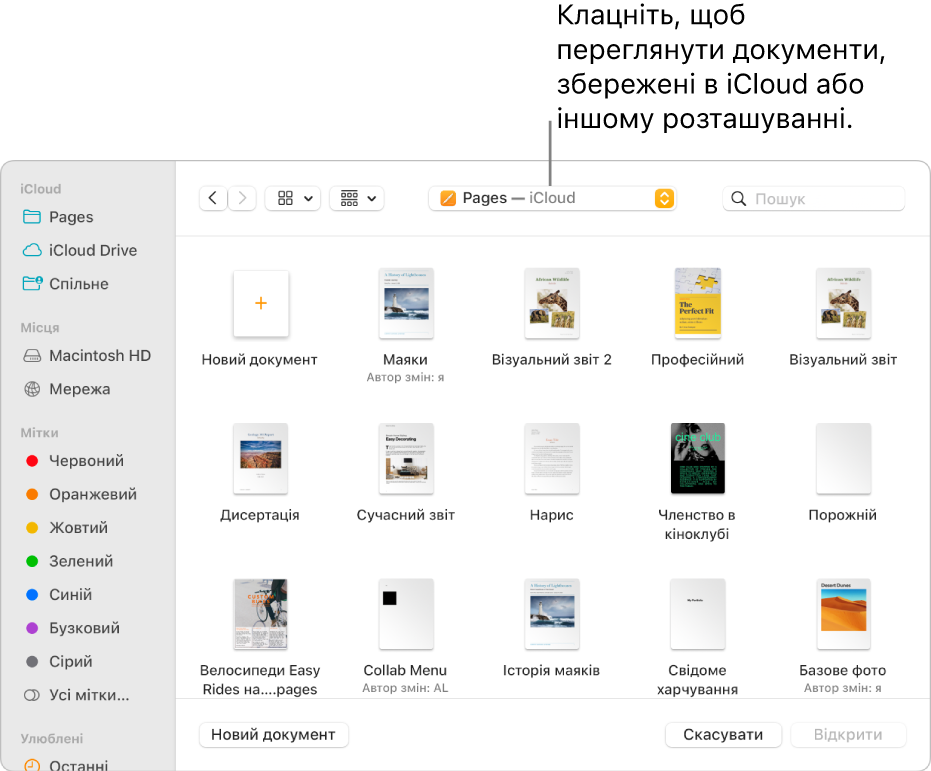Open icon view mode dropdown
This screenshot has width=931, height=771.
pos(293,198)
